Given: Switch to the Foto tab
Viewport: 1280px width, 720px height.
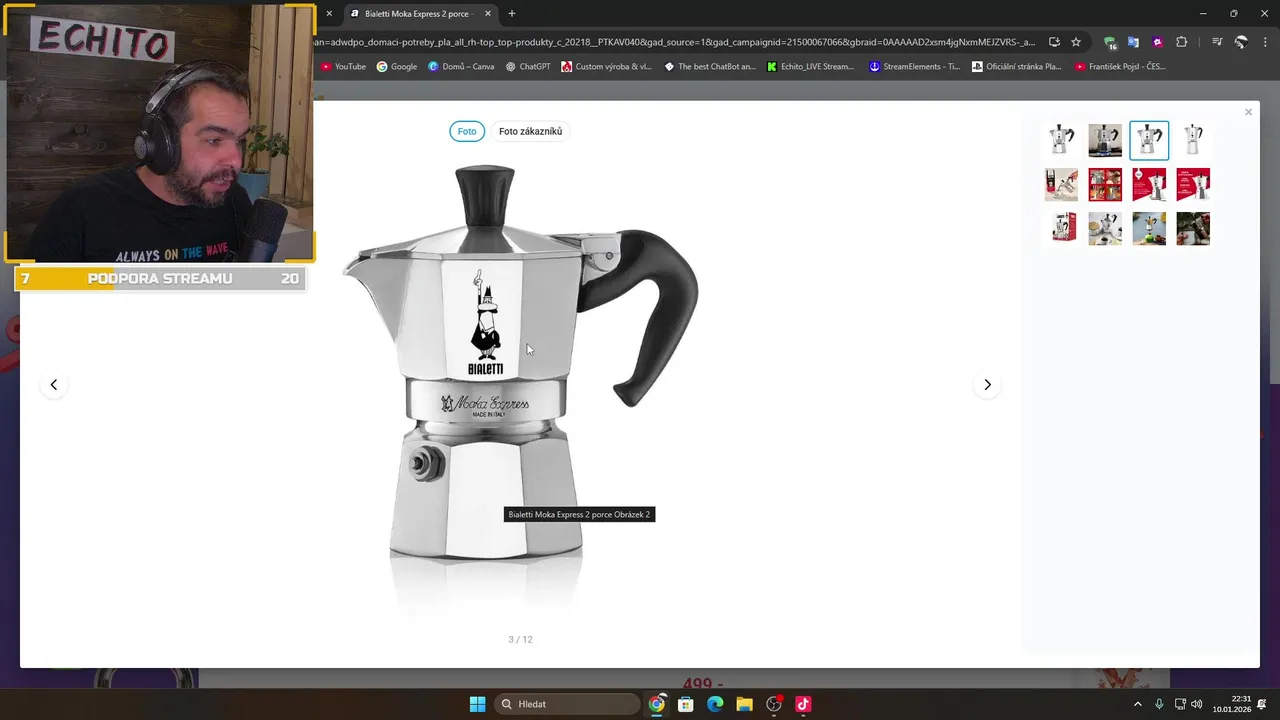Looking at the screenshot, I should click(x=467, y=131).
